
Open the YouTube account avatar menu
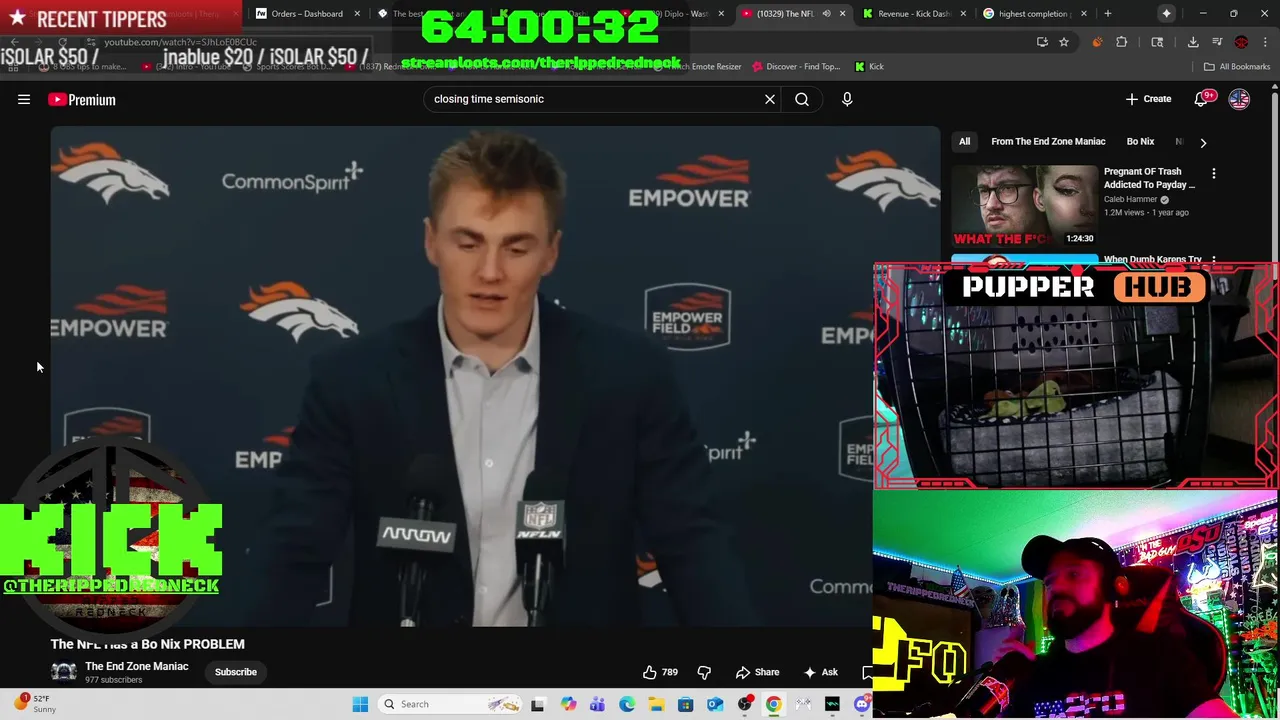click(x=1239, y=99)
